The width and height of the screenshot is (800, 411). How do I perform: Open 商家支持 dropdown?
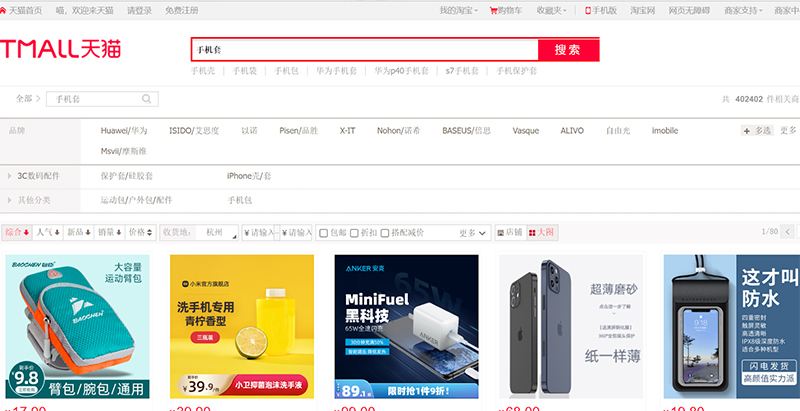[x=743, y=10]
